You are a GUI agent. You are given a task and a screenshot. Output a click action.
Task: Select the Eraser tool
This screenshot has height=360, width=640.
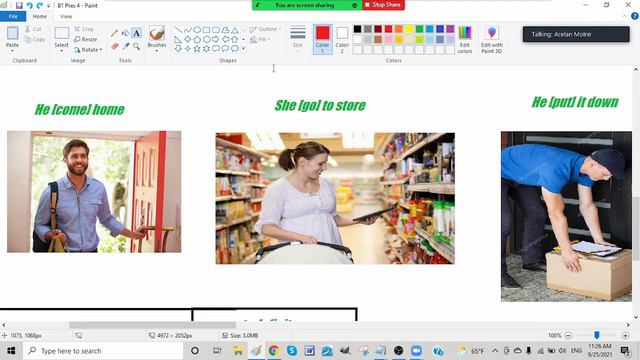pyautogui.click(x=115, y=46)
